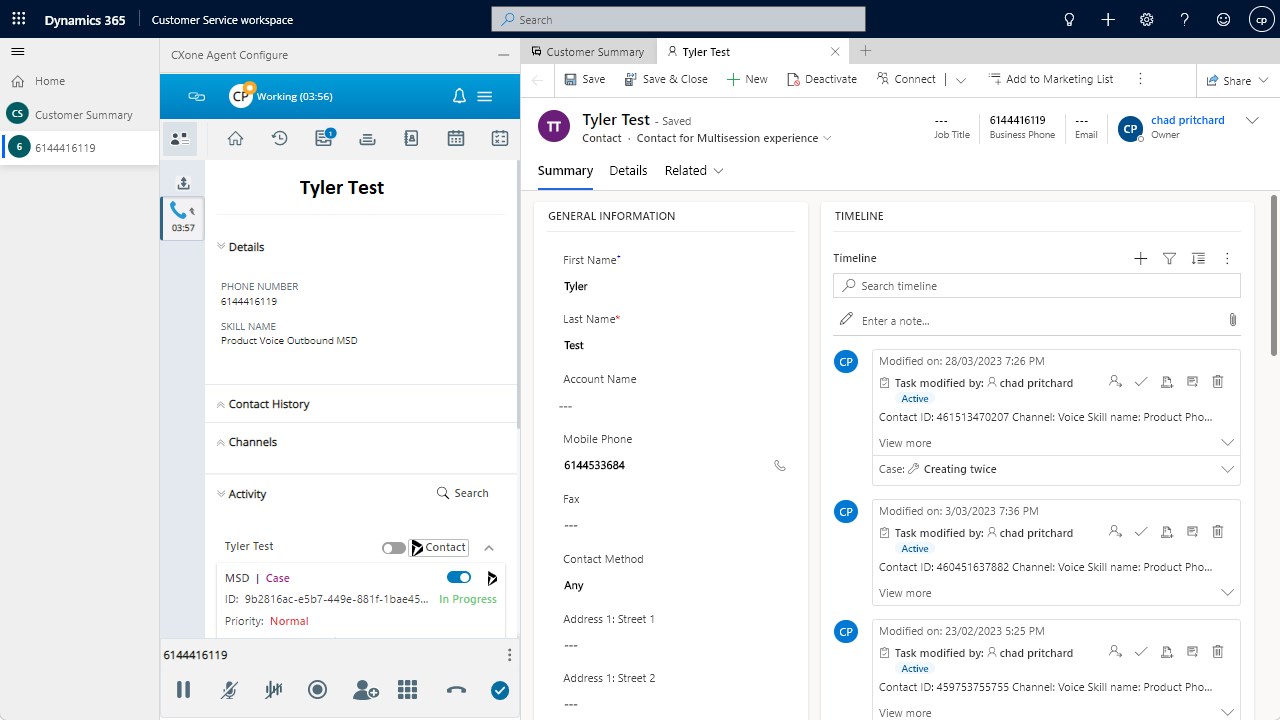This screenshot has width=1280, height=720.
Task: Select the active outbound call tile 03:57
Action: (183, 217)
